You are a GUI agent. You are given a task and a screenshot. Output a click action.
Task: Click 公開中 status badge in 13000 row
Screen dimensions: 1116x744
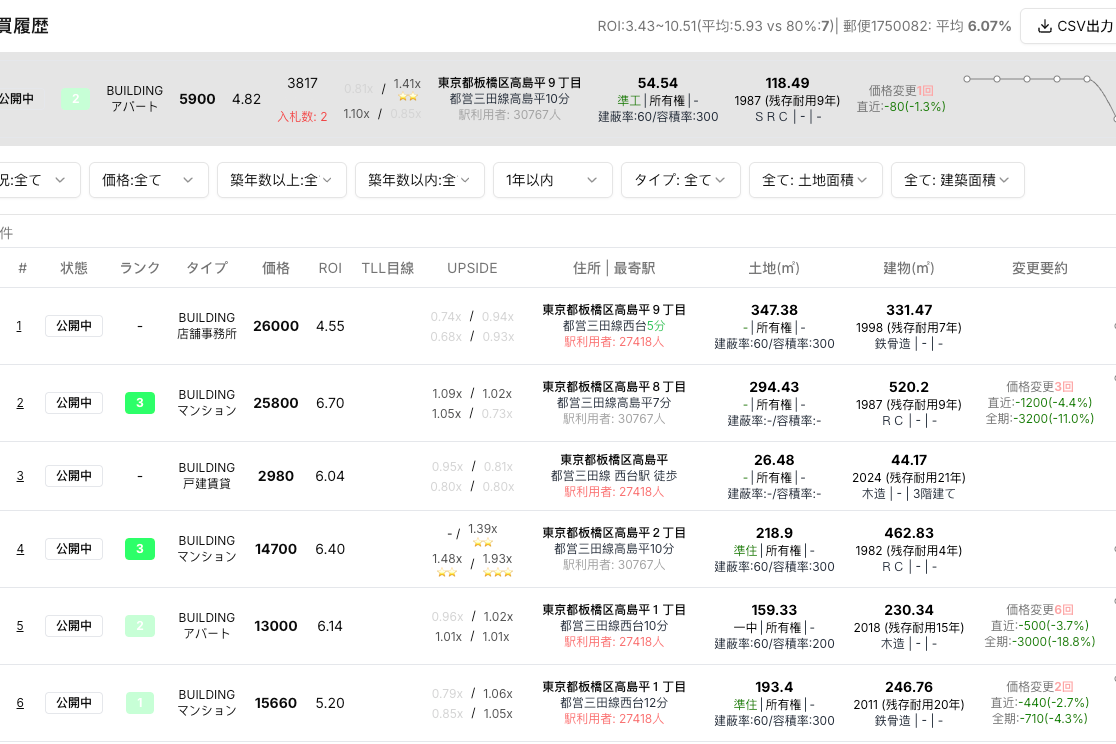74,626
